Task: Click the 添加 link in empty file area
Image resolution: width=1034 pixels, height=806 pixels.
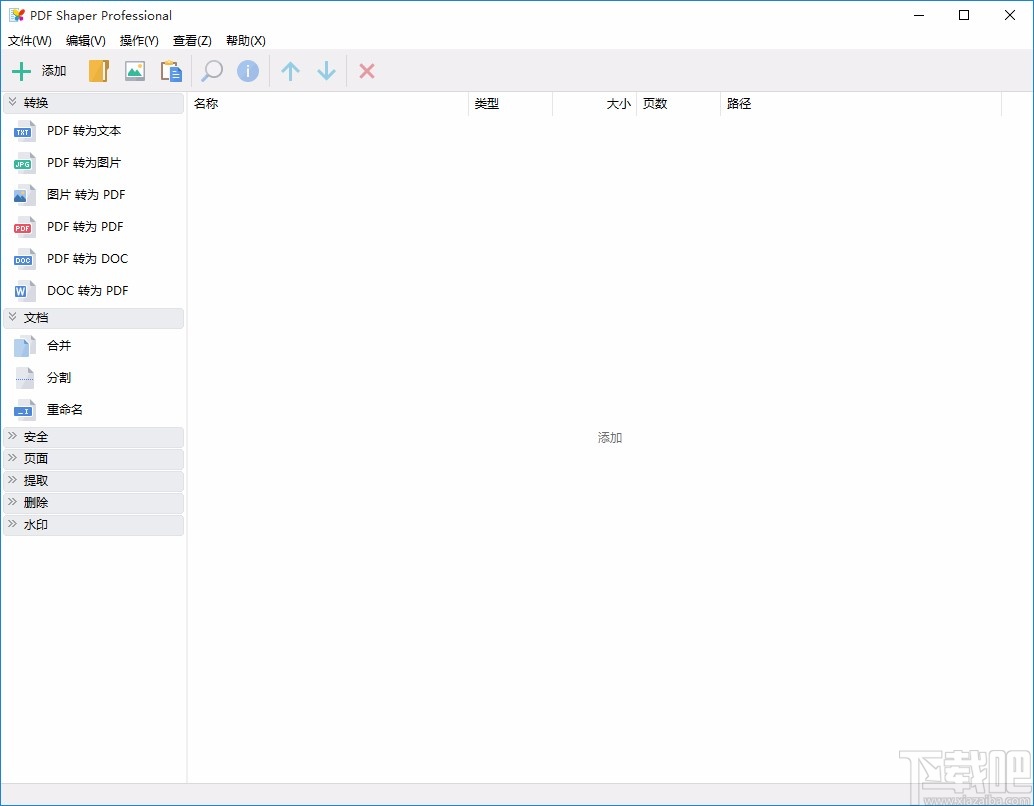Action: [x=610, y=437]
